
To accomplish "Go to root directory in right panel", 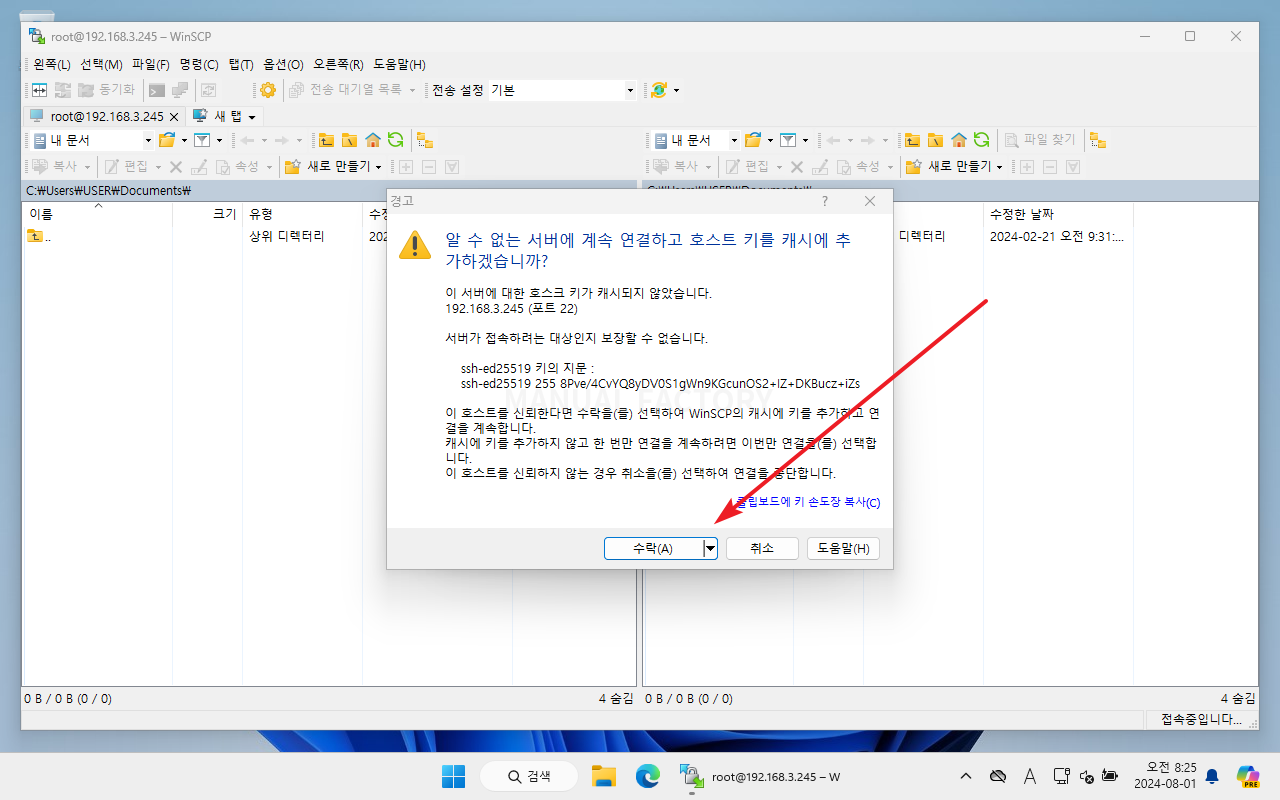I will tap(935, 141).
